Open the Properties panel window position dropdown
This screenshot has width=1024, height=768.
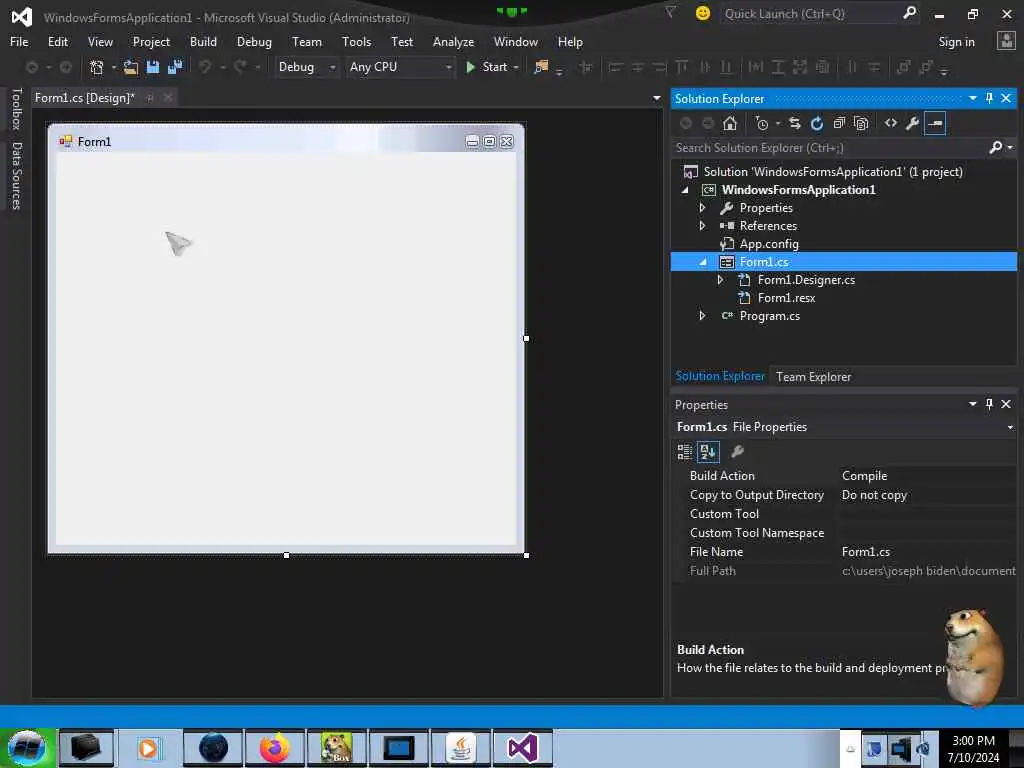pyautogui.click(x=972, y=404)
